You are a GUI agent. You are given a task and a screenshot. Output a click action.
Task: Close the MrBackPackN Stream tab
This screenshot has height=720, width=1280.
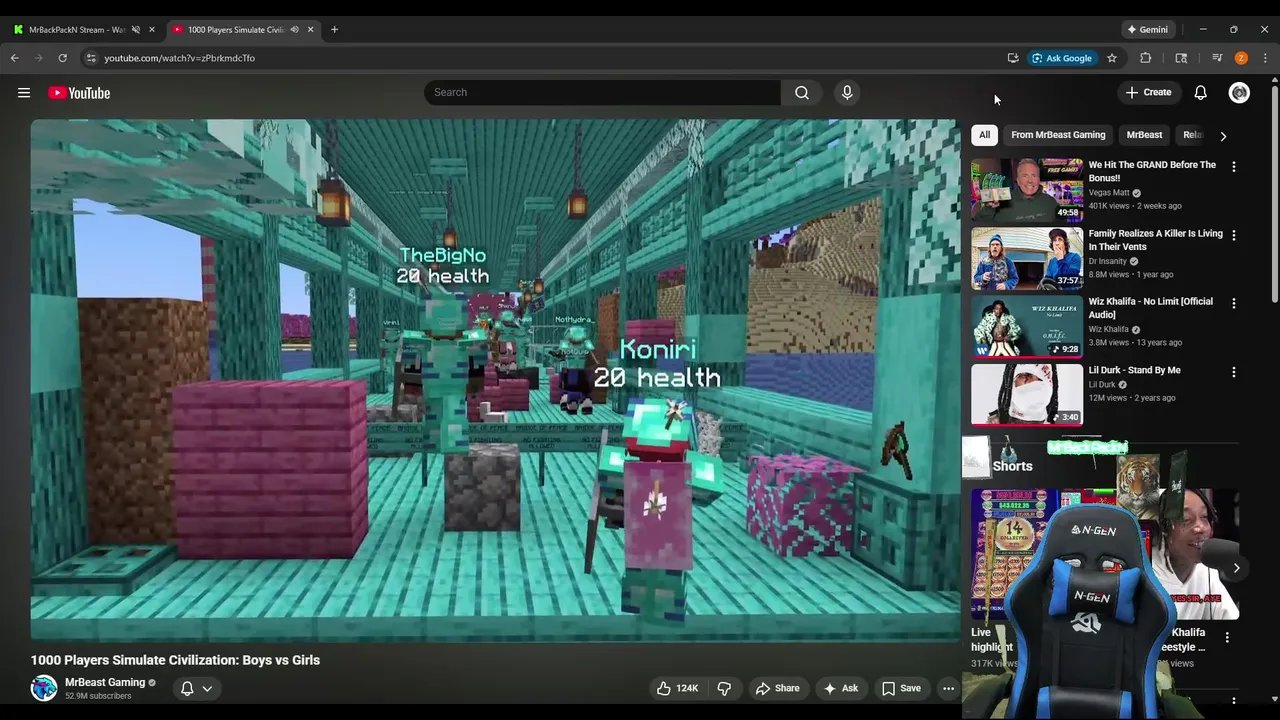pyautogui.click(x=152, y=29)
